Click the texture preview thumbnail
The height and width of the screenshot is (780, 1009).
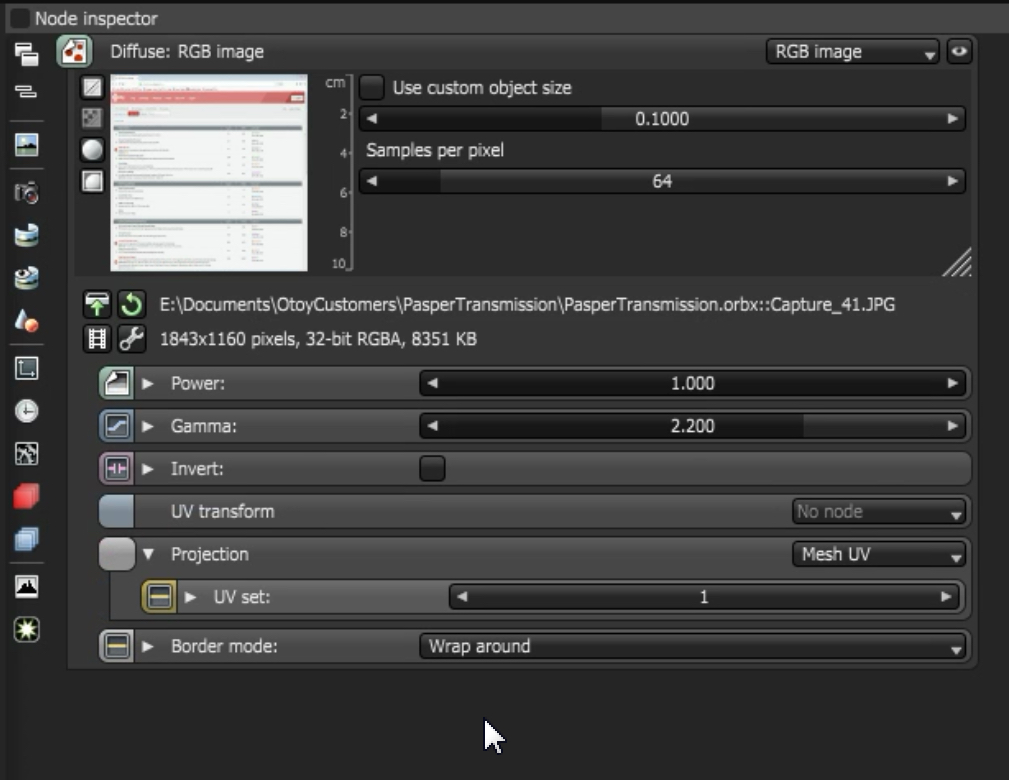208,172
